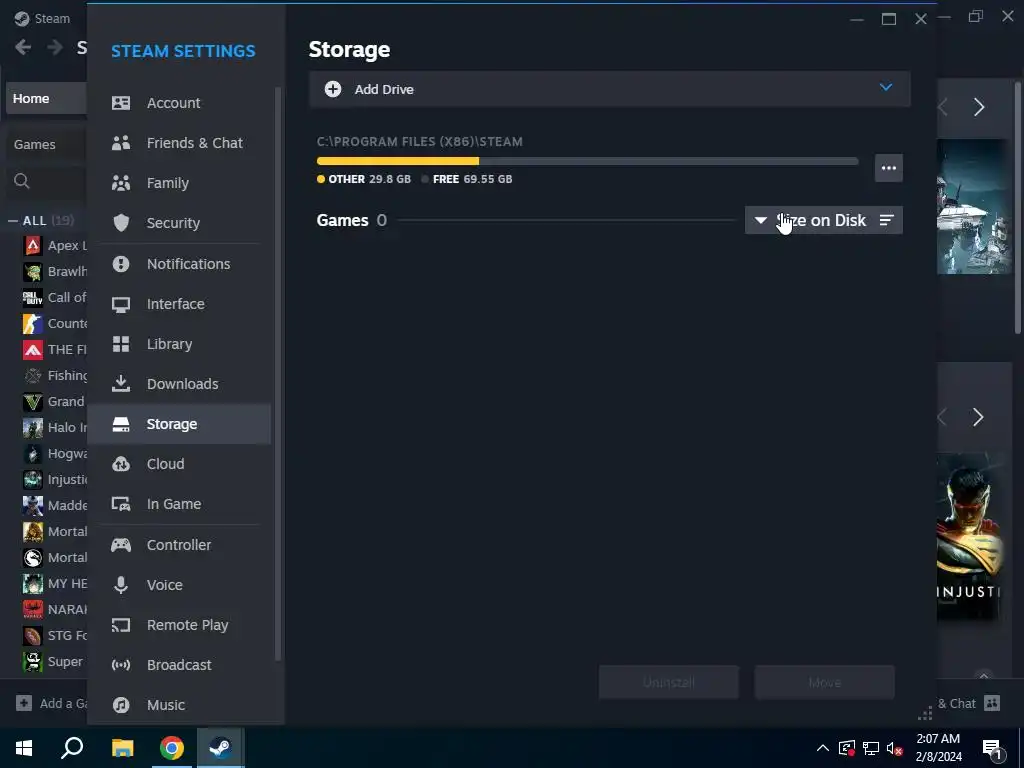Viewport: 1024px width, 768px height.
Task: Show hidden system tray icons
Action: click(823, 748)
